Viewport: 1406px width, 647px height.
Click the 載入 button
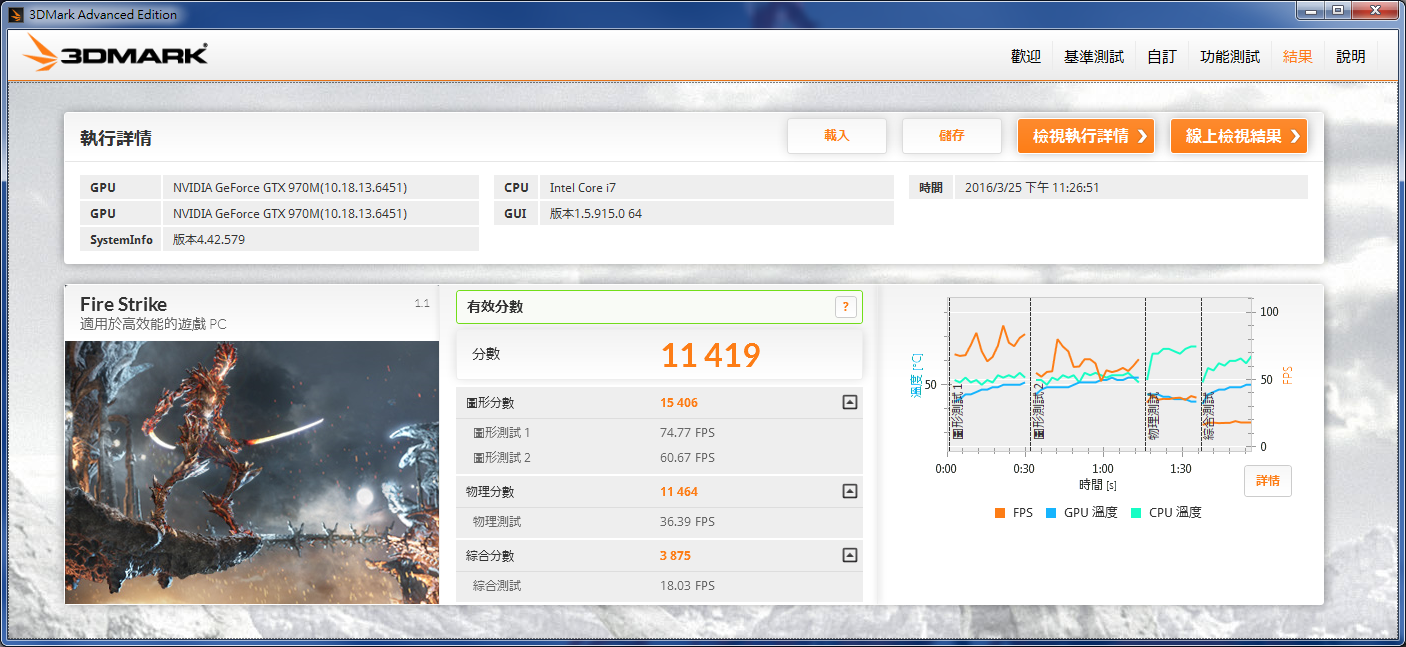(837, 136)
